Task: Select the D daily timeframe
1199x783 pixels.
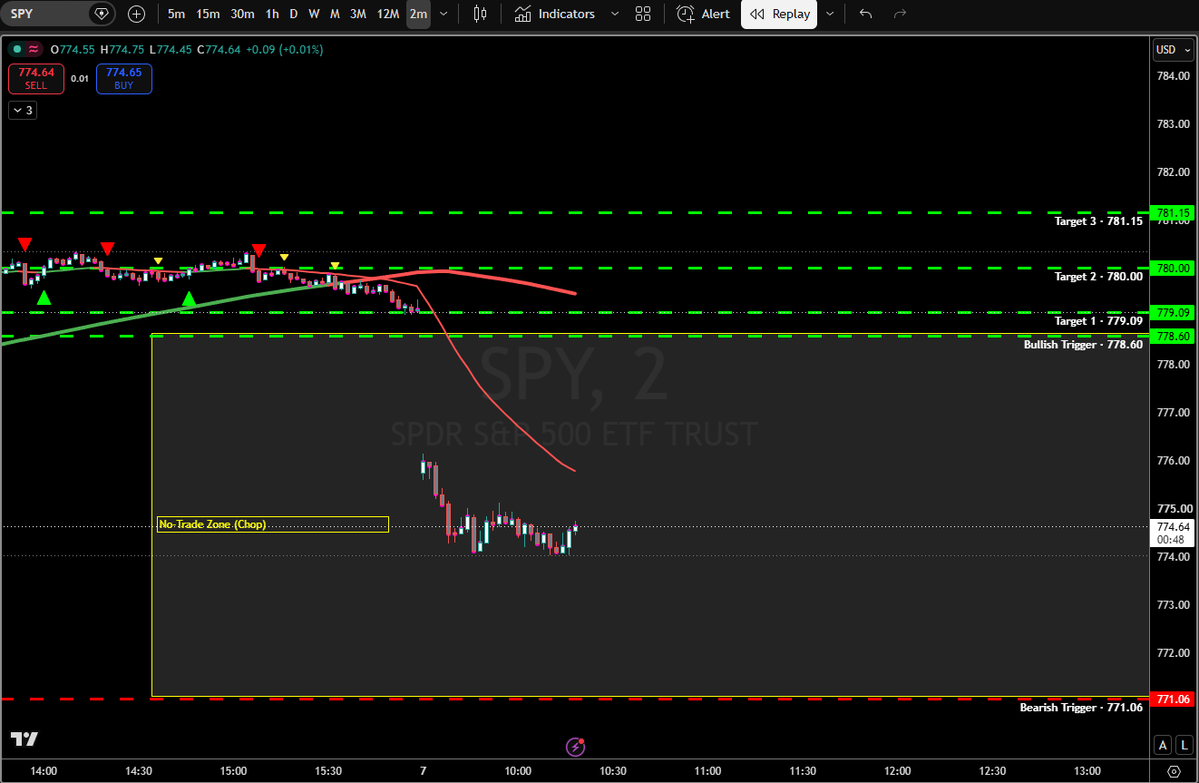Action: click(x=293, y=14)
